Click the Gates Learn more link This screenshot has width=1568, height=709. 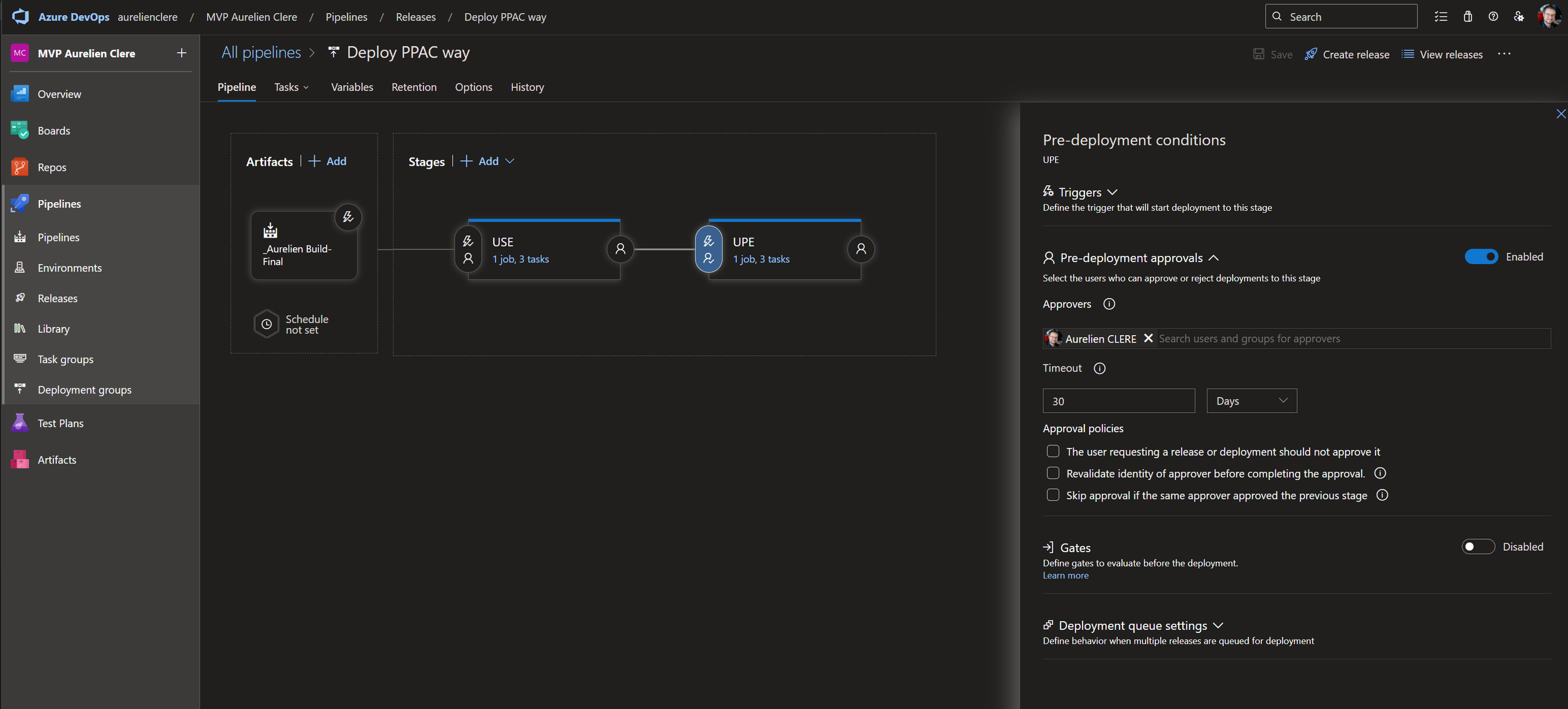click(1066, 575)
